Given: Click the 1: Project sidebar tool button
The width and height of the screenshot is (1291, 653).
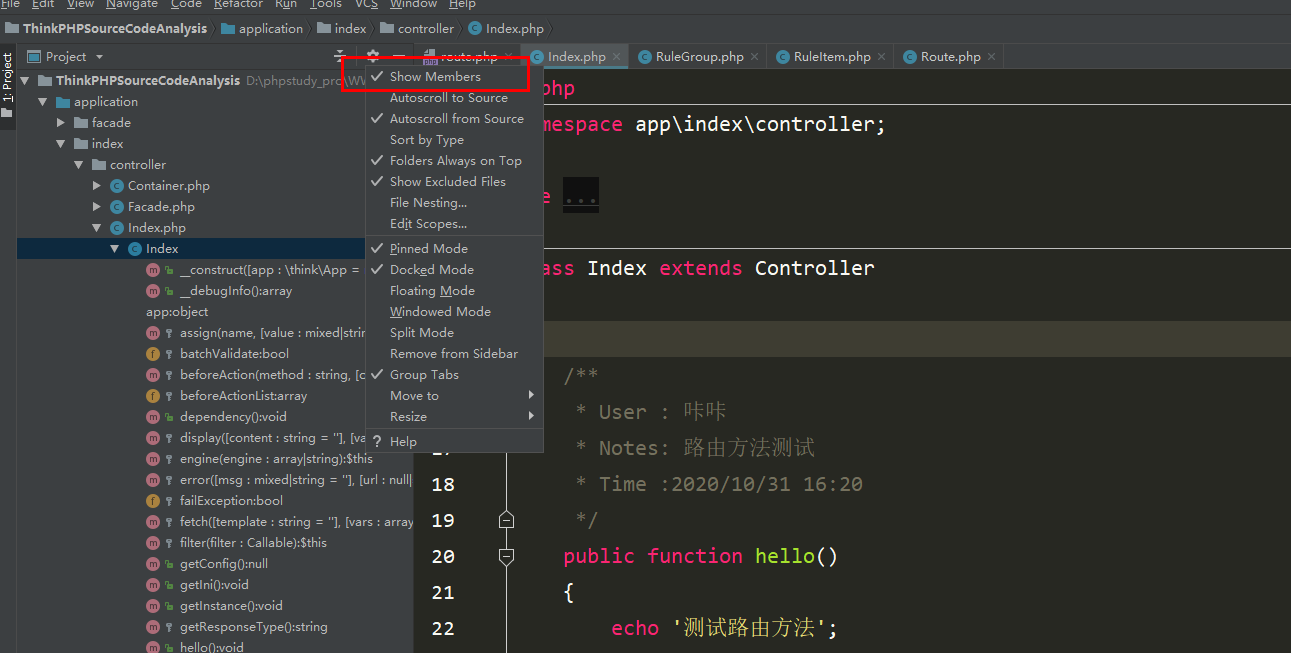Looking at the screenshot, I should [7, 78].
